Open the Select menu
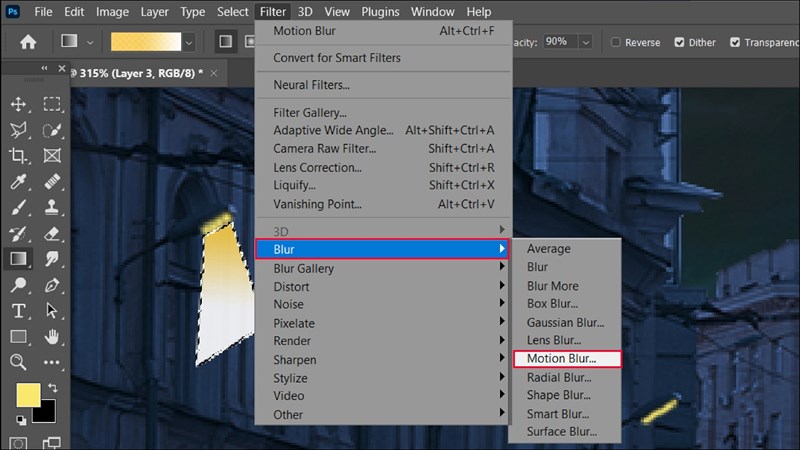 click(x=233, y=11)
